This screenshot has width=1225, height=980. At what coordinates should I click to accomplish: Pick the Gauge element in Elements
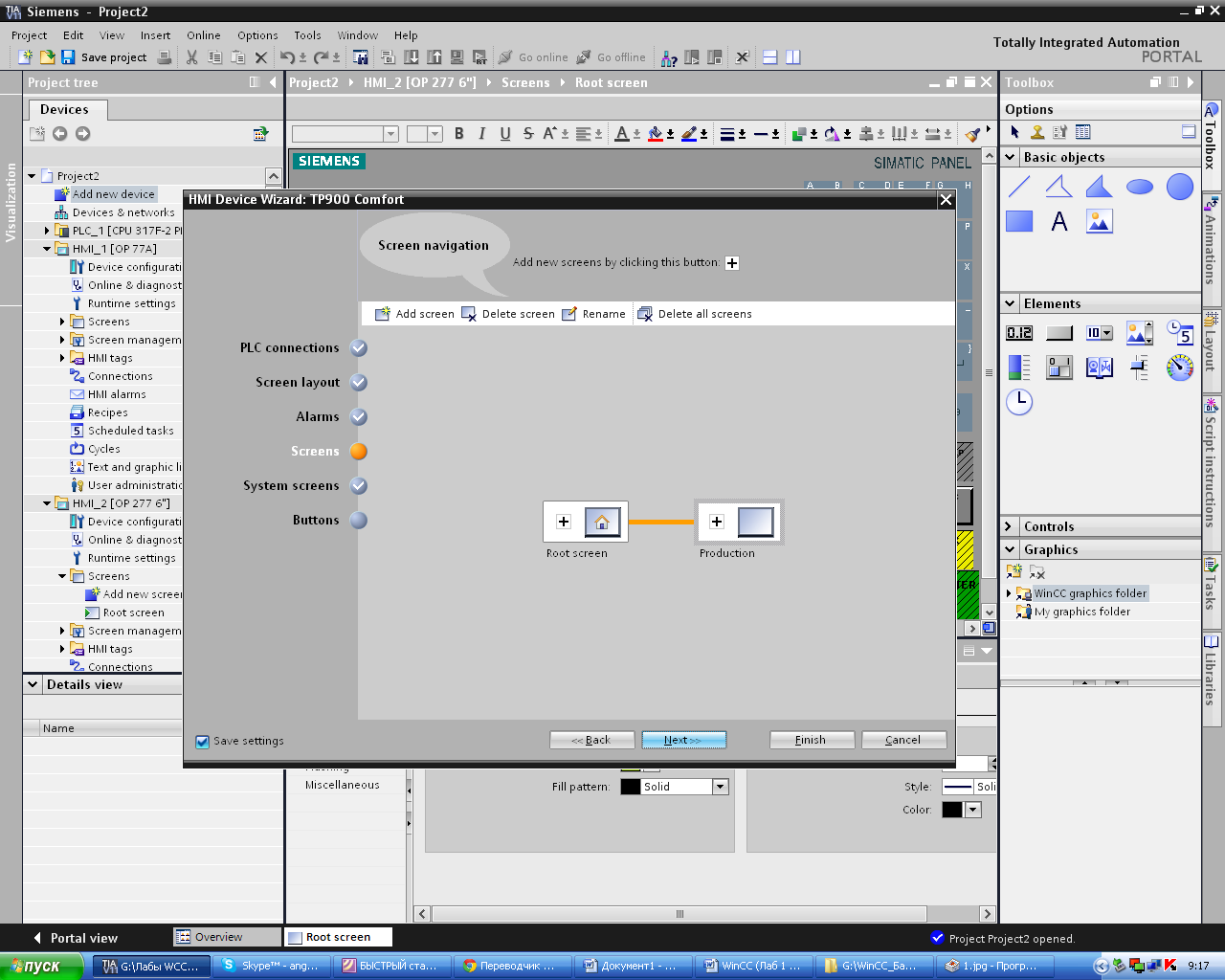[x=1180, y=367]
